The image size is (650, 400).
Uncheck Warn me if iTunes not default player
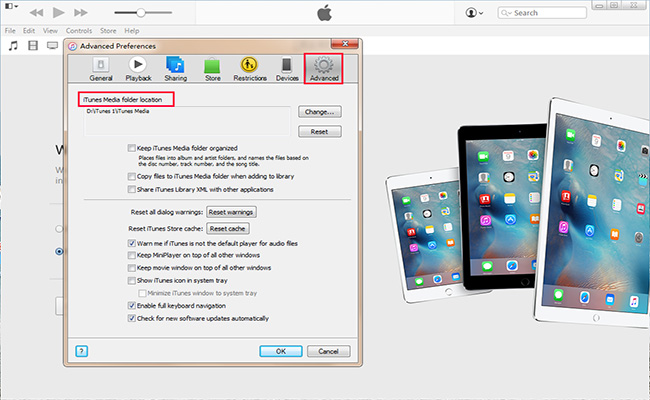[131, 243]
